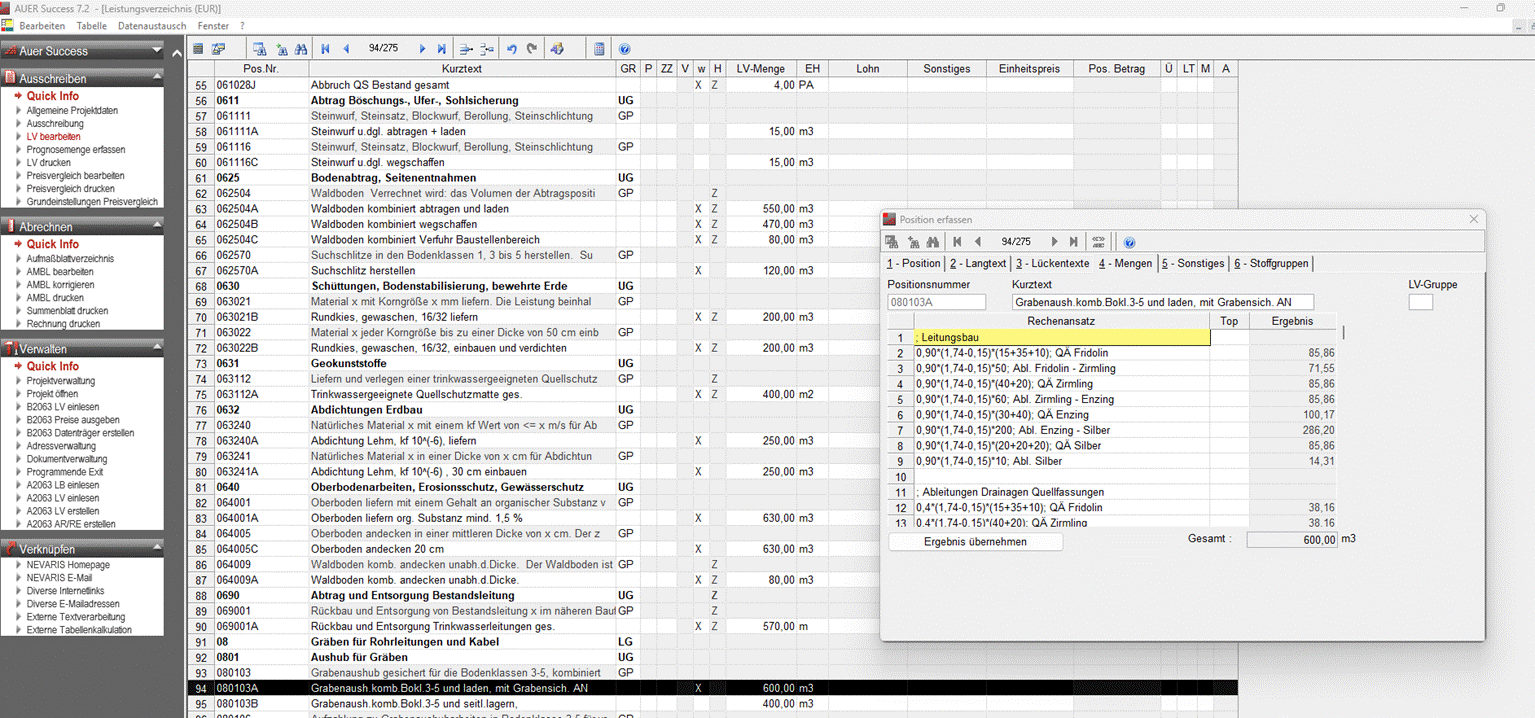The width and height of the screenshot is (1535, 718).
Task: Click the Ergebnis übernehmen button
Action: point(975,541)
